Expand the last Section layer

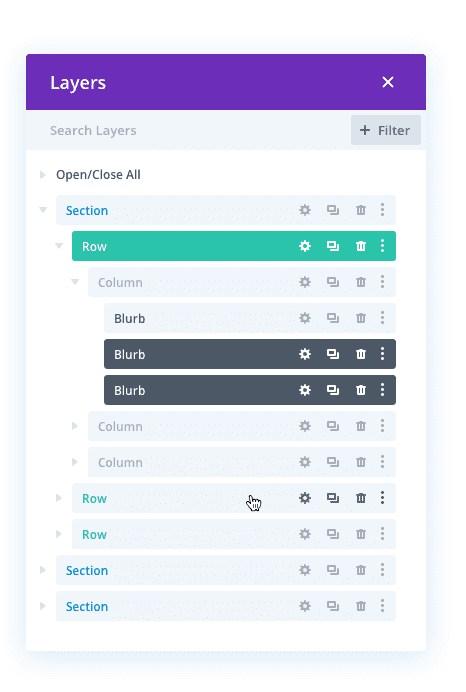[x=42, y=606]
